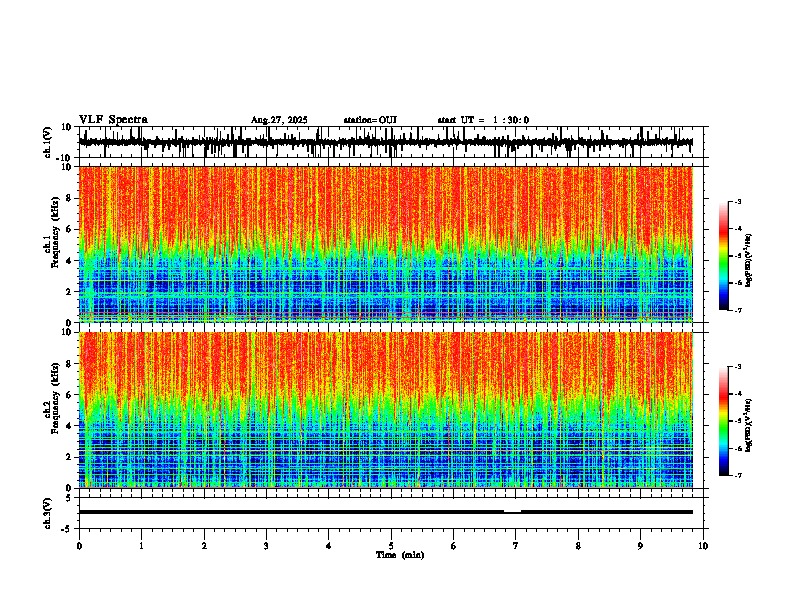Select the 'start UT = 1:30:0' label

point(483,120)
